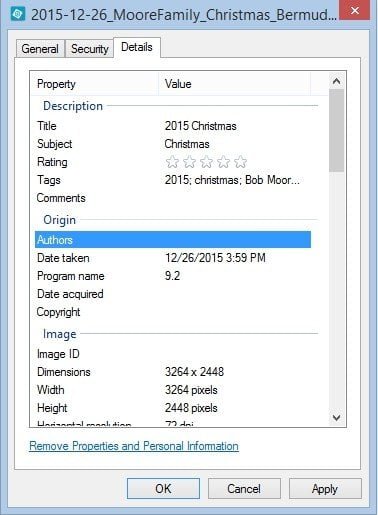
Task: Set rating to five stars
Action: 240,162
